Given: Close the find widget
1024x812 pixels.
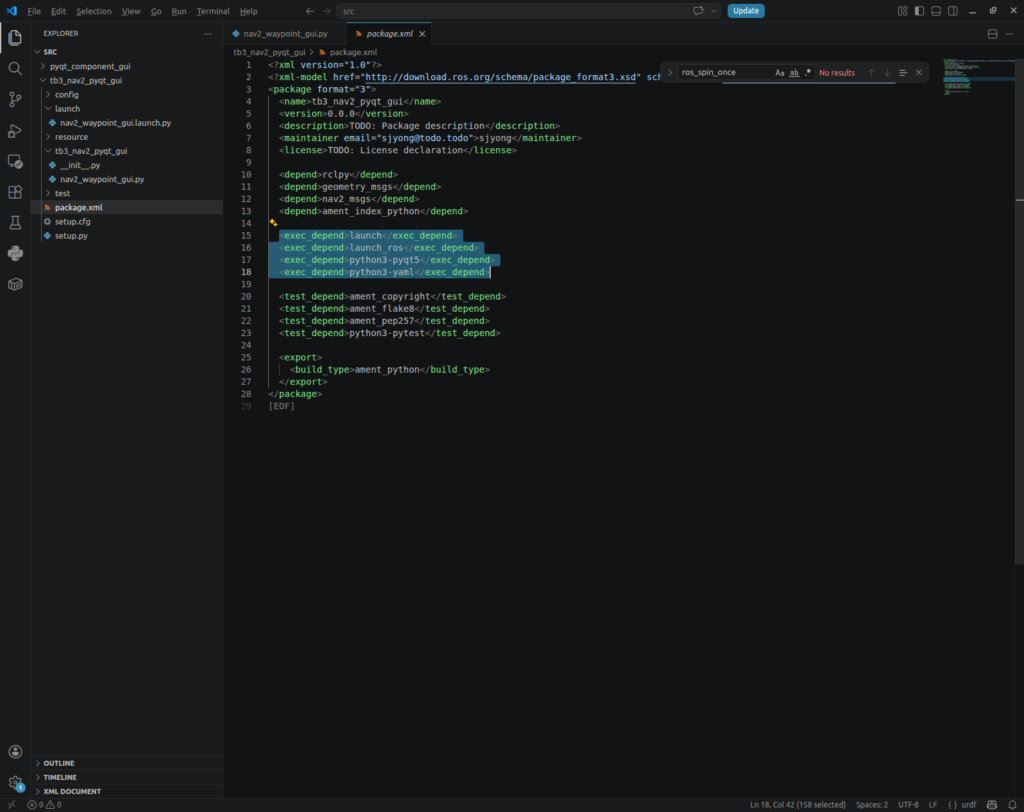Looking at the screenshot, I should coord(919,73).
